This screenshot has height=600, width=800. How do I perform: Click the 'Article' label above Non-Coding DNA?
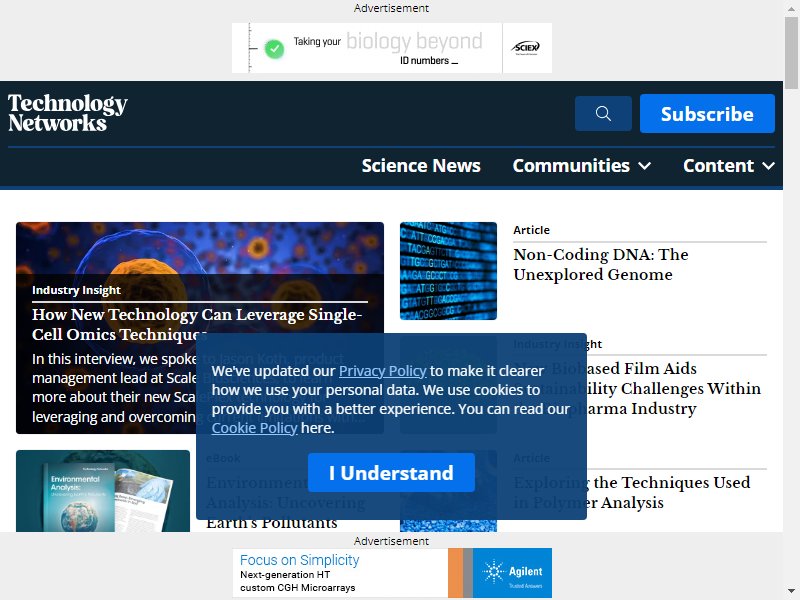click(x=532, y=230)
